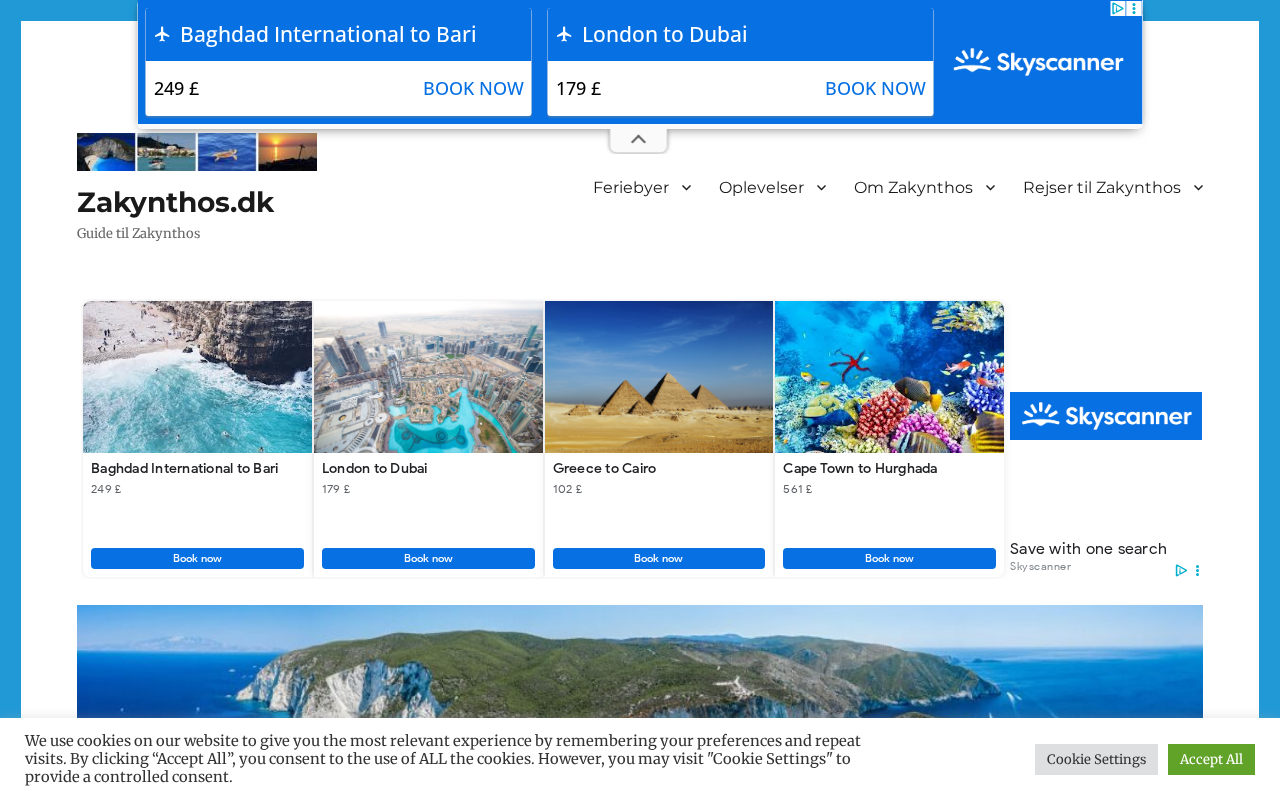This screenshot has height=800, width=1280.
Task: Click the Skyscanner logo above Save with one search
Action: pos(1106,416)
